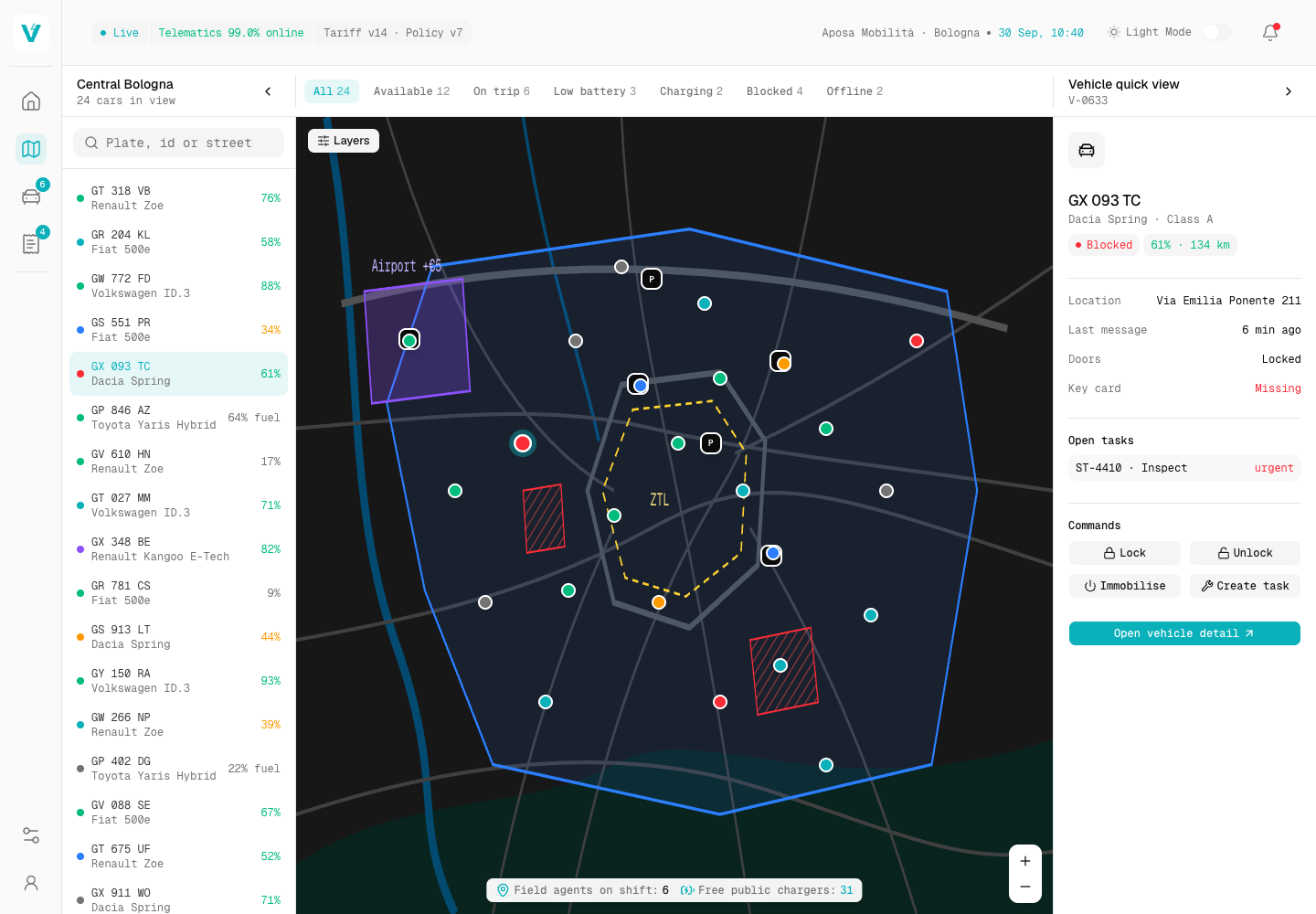Open the Tasks clipboard sidebar icon

pyautogui.click(x=31, y=243)
